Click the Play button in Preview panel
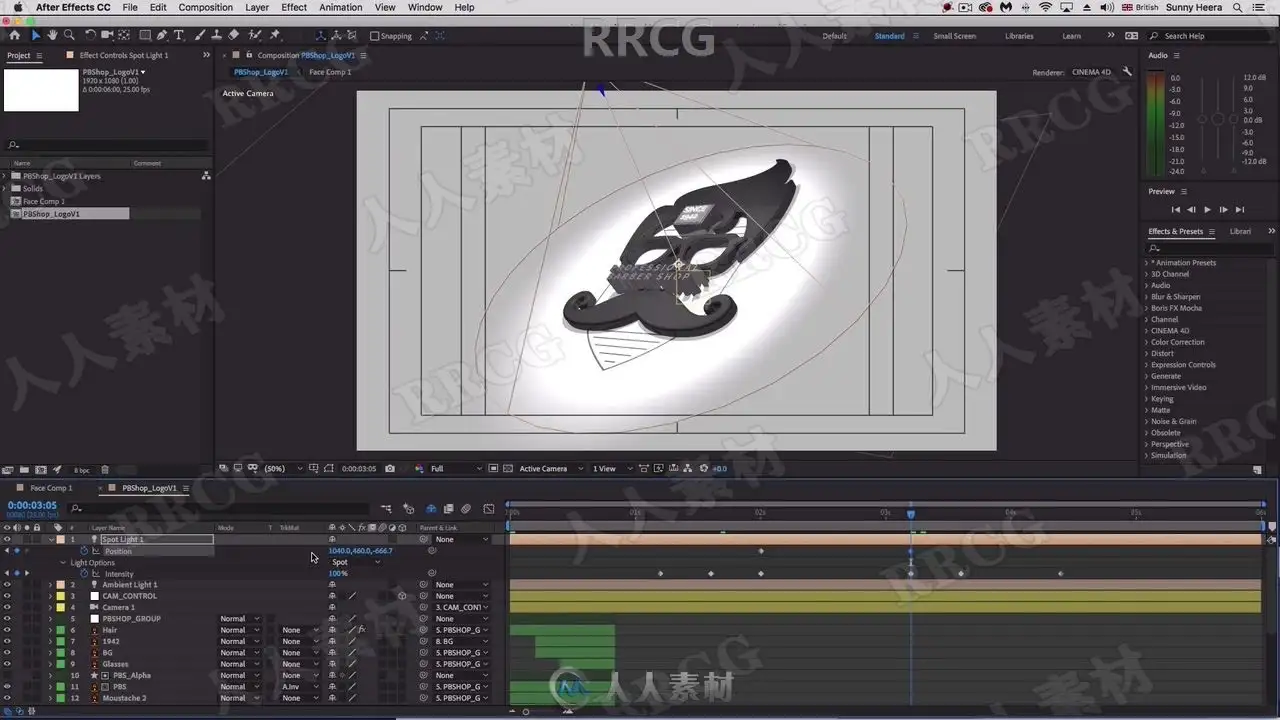The width and height of the screenshot is (1280, 720). coord(1207,210)
